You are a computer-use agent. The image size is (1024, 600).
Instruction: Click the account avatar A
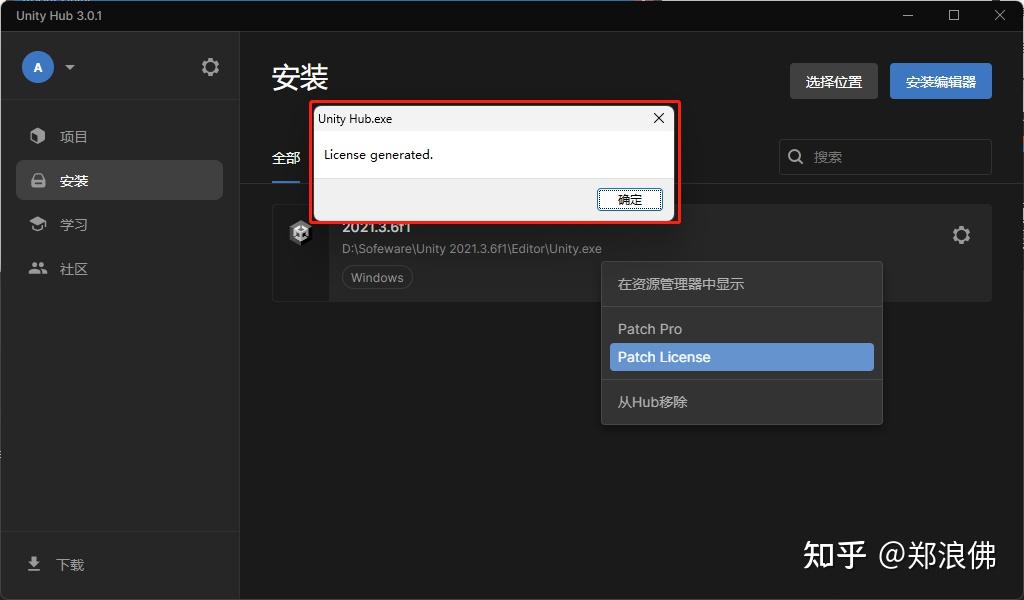(x=37, y=66)
